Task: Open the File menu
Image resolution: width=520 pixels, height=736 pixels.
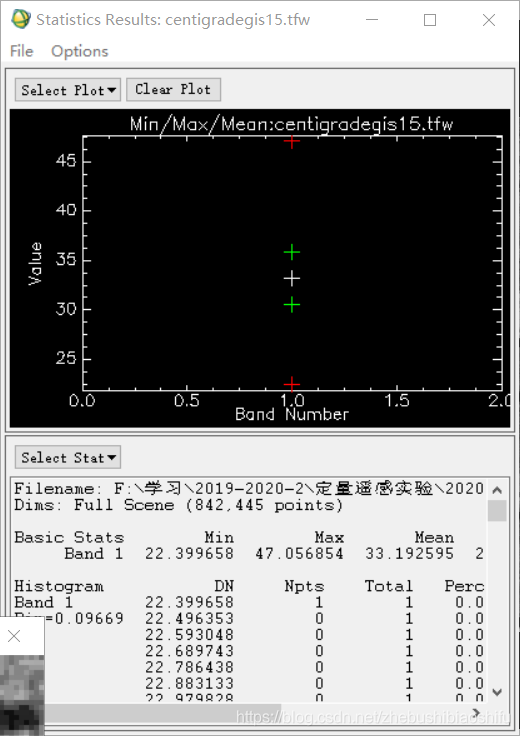Action: pyautogui.click(x=22, y=51)
